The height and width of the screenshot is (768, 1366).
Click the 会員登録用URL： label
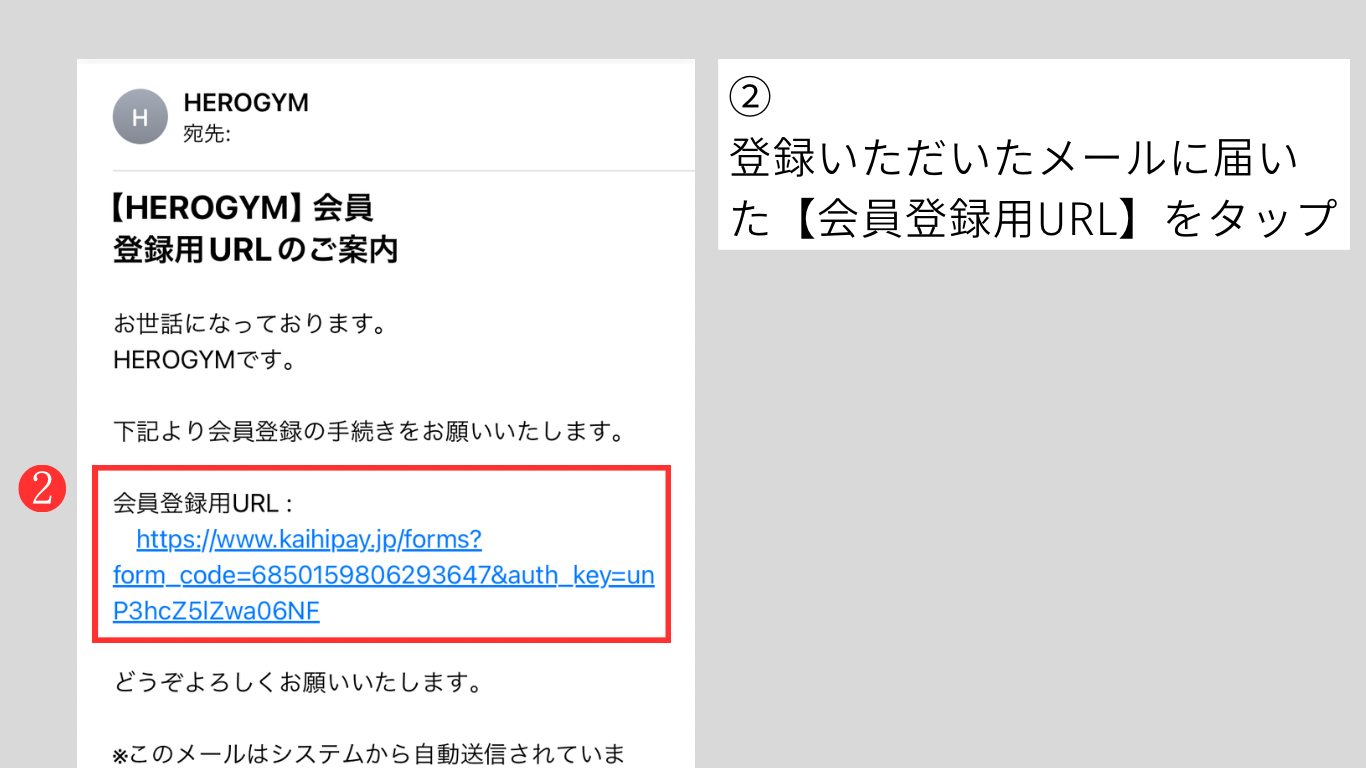click(203, 504)
